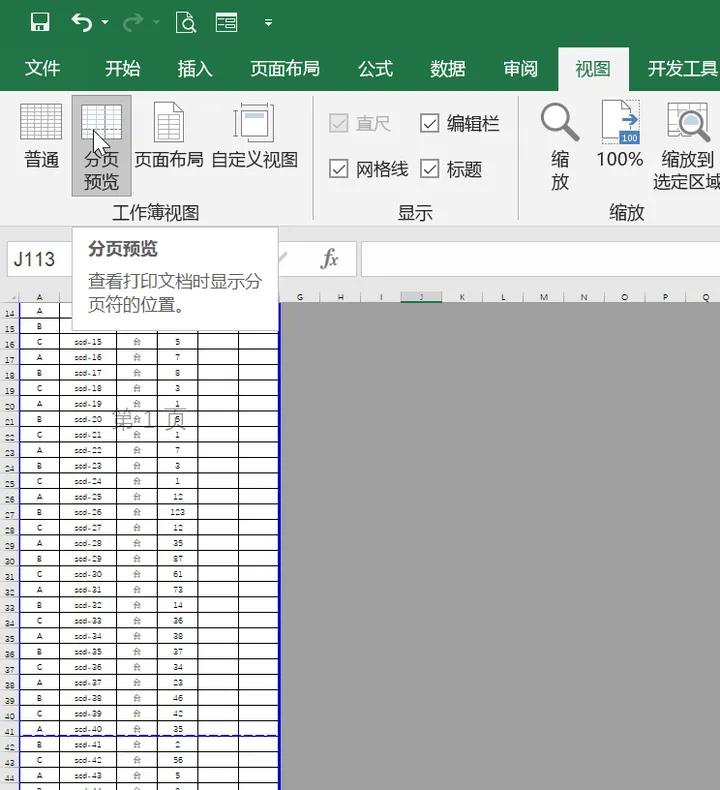This screenshot has height=790, width=720.
Task: Open the File (文件) menu tab
Action: (x=42, y=69)
